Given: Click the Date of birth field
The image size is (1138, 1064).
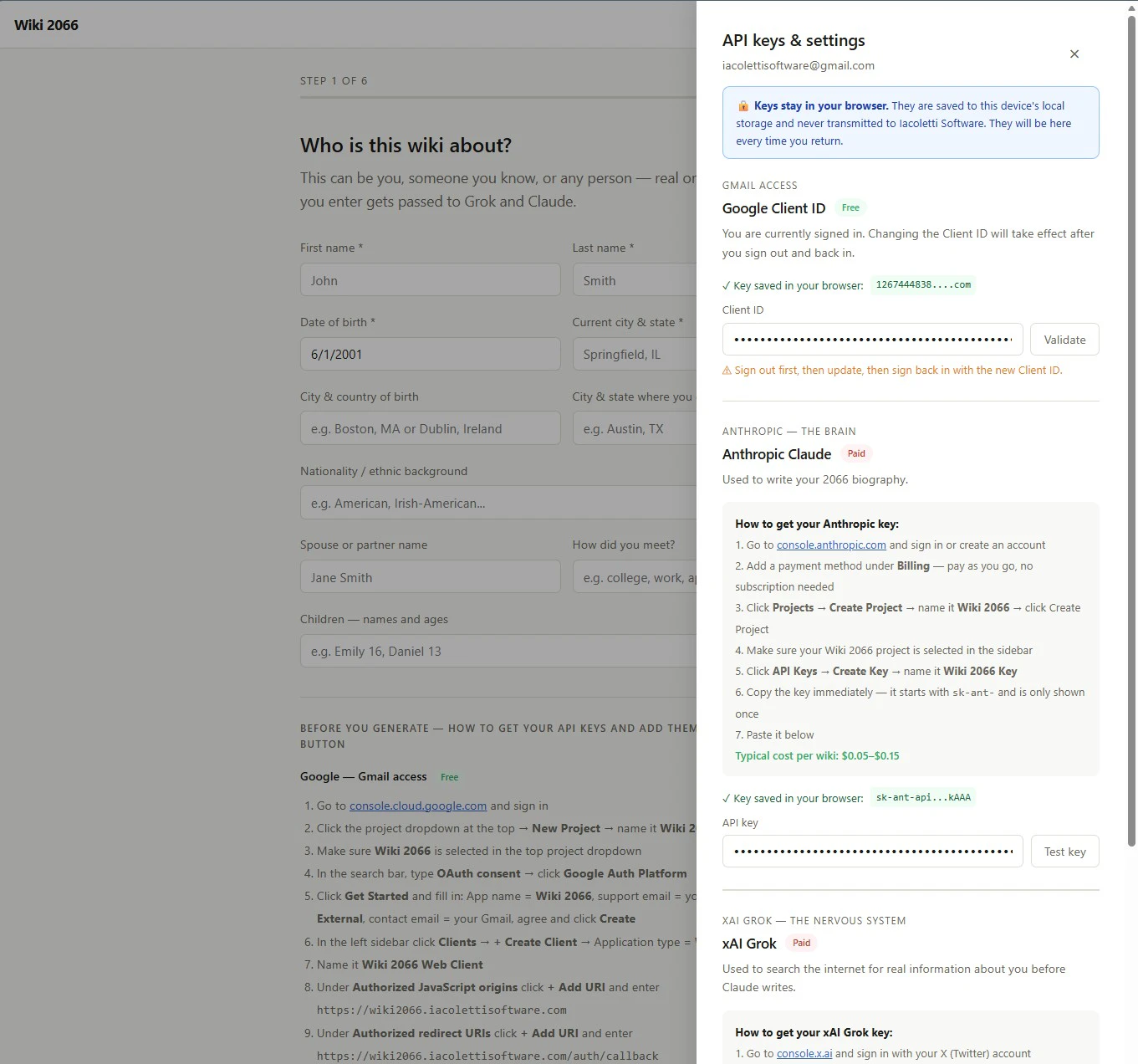Looking at the screenshot, I should [x=430, y=354].
